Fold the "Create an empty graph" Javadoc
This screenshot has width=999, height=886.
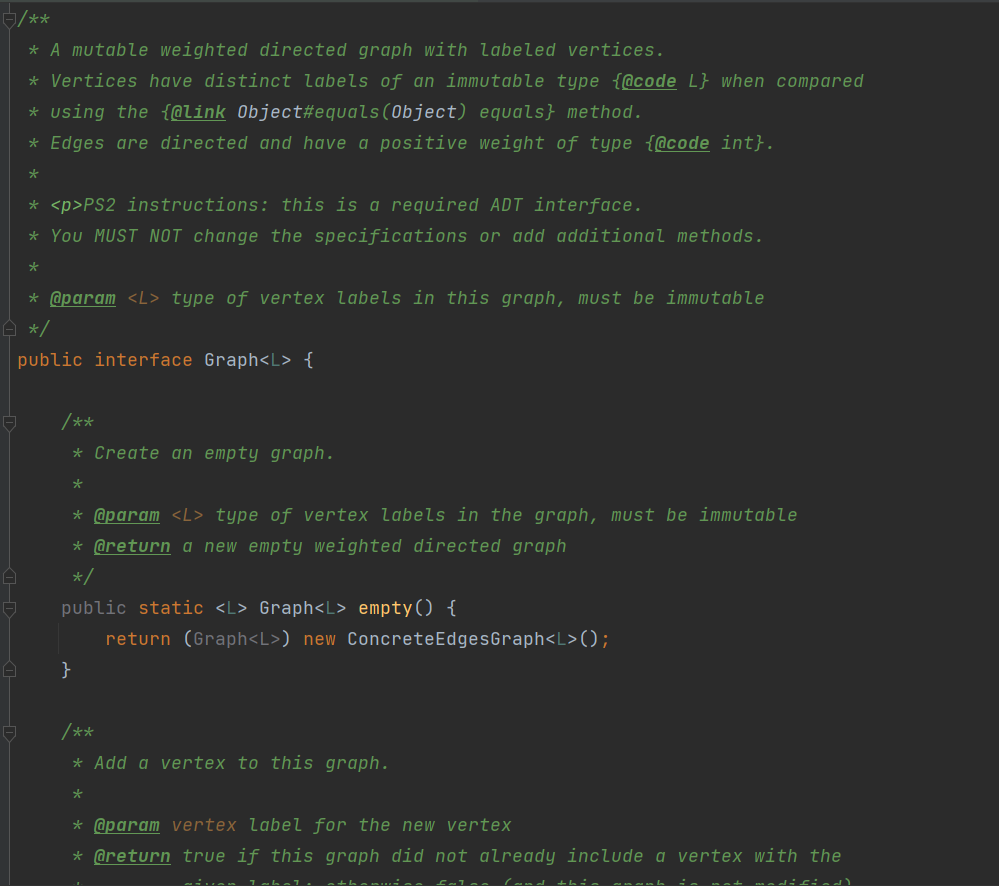tap(10, 423)
